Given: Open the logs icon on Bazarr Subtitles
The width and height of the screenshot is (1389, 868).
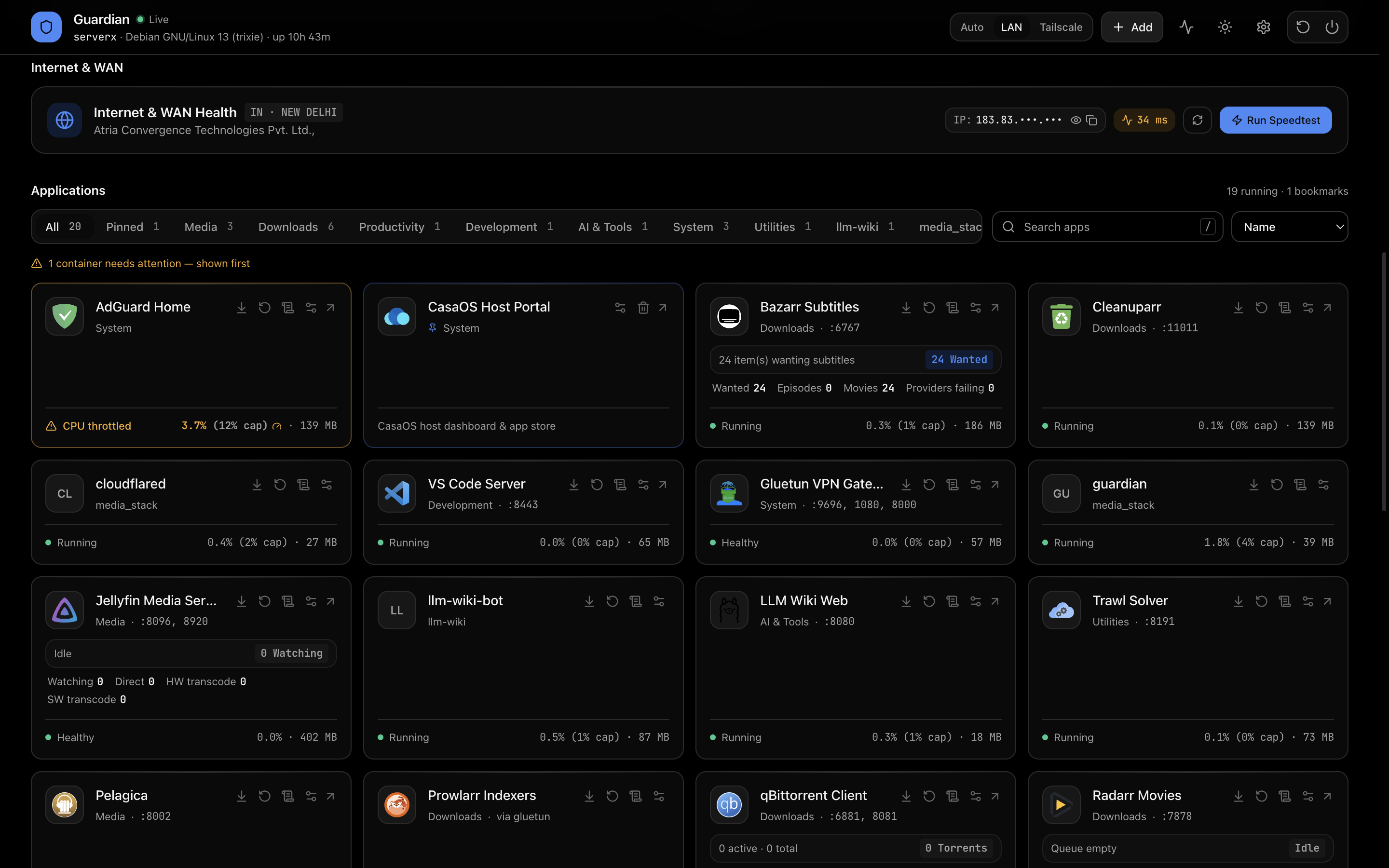Looking at the screenshot, I should coord(953,308).
